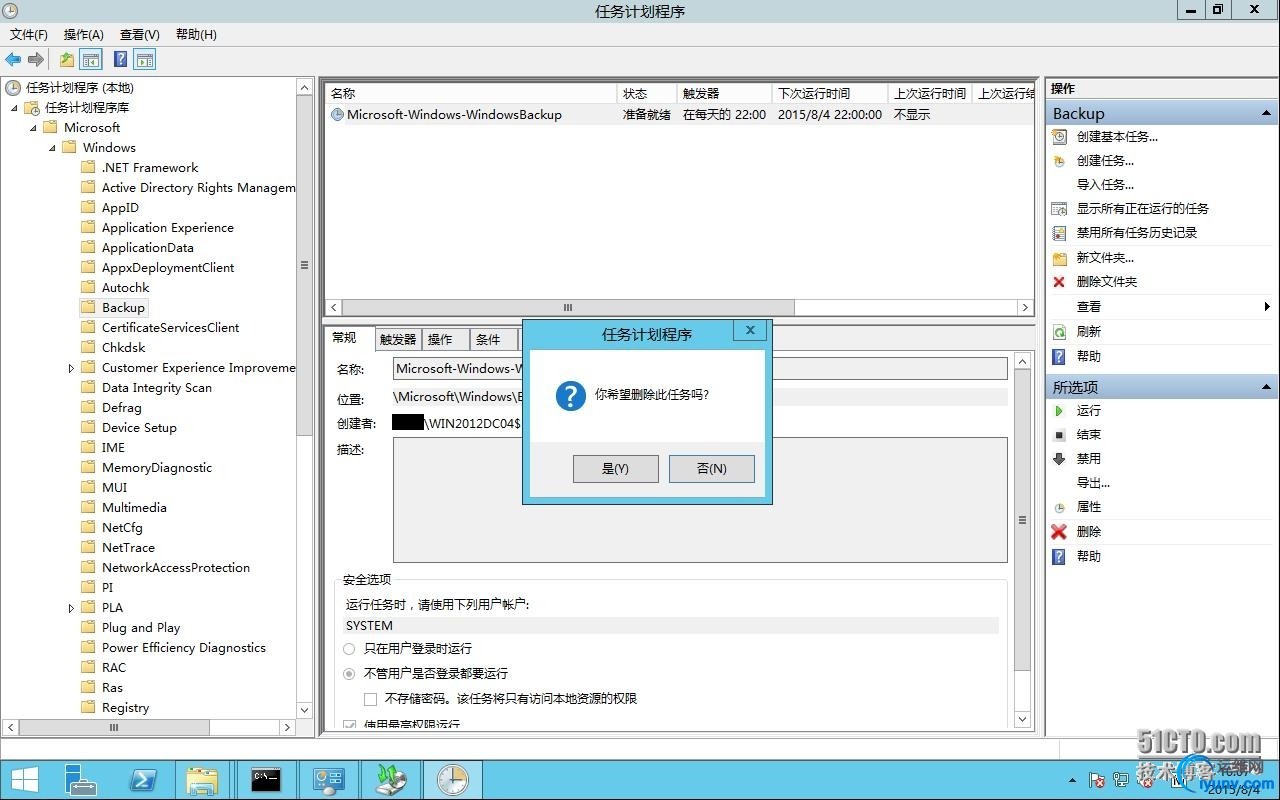Collapse the Backup actions section arrow
The height and width of the screenshot is (800, 1280).
coord(1266,114)
